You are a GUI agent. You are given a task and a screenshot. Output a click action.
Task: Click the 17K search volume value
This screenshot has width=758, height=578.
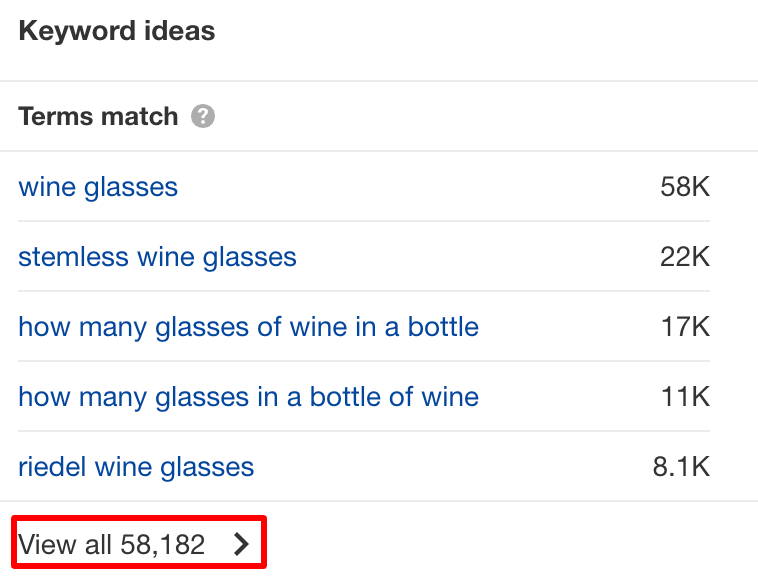click(684, 327)
